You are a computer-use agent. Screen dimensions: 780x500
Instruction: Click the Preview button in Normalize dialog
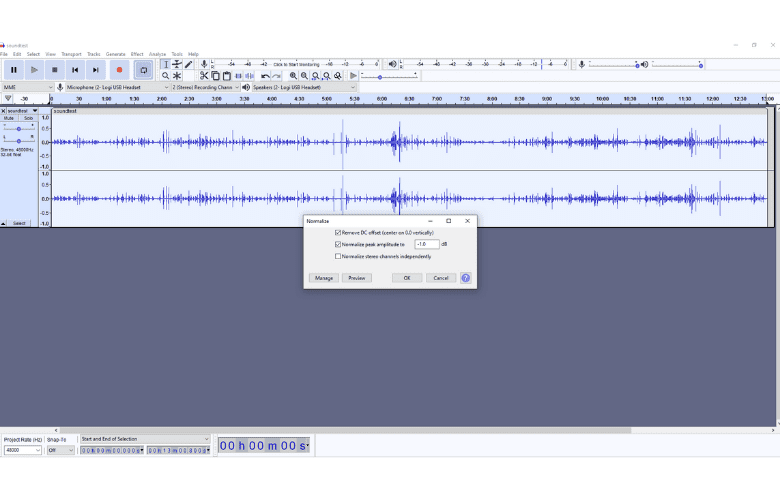pos(356,278)
